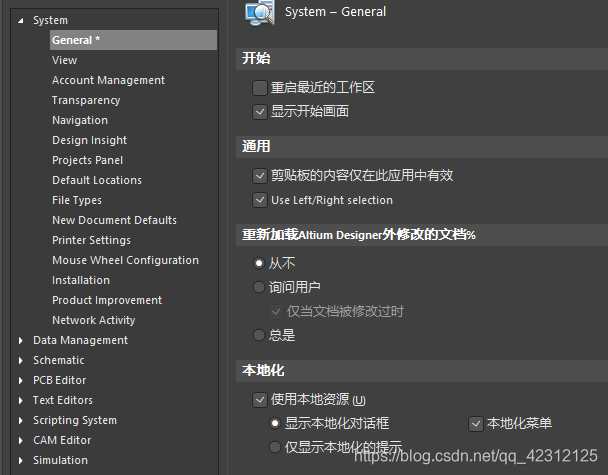Image resolution: width=608 pixels, height=475 pixels.
Task: Click the System tree label
Action: [x=50, y=20]
